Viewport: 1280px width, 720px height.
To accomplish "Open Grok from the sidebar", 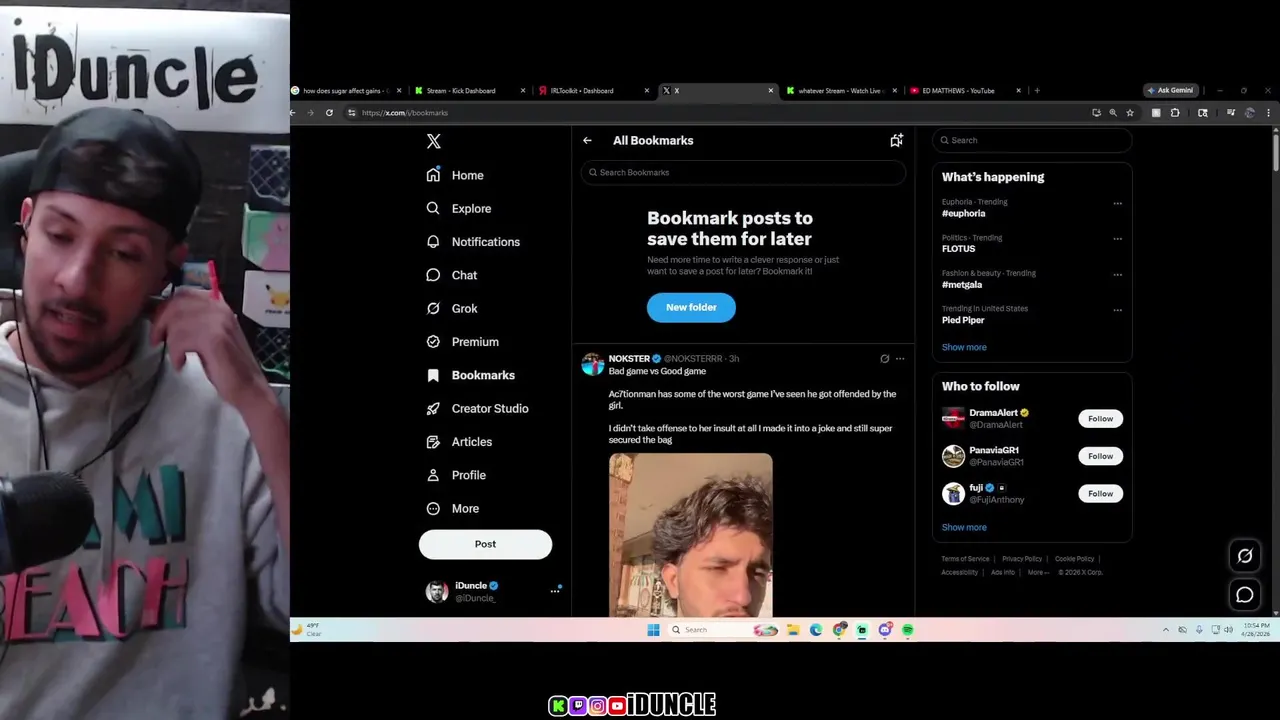I will [x=452, y=308].
